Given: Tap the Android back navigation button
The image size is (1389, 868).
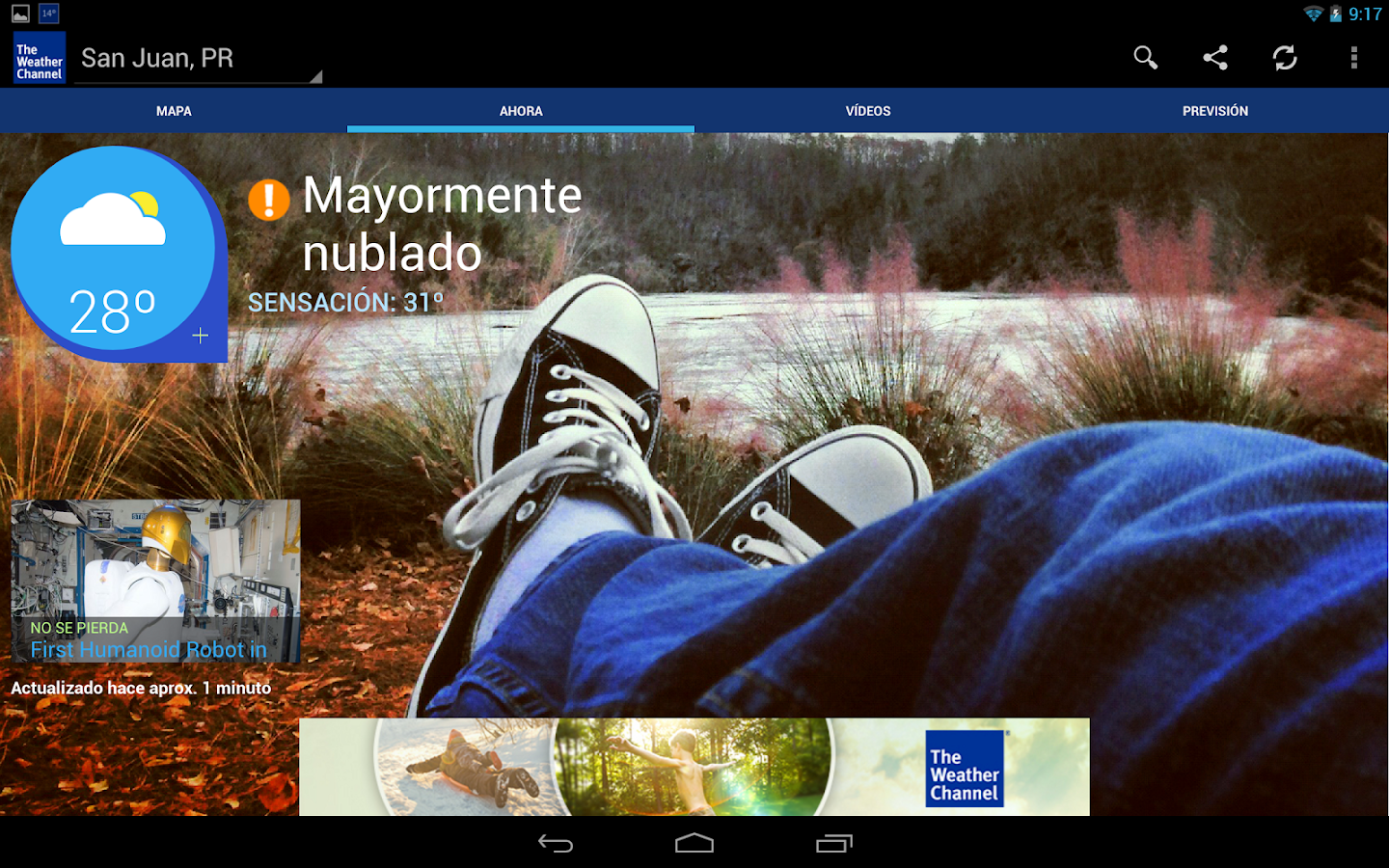Looking at the screenshot, I should point(556,844).
